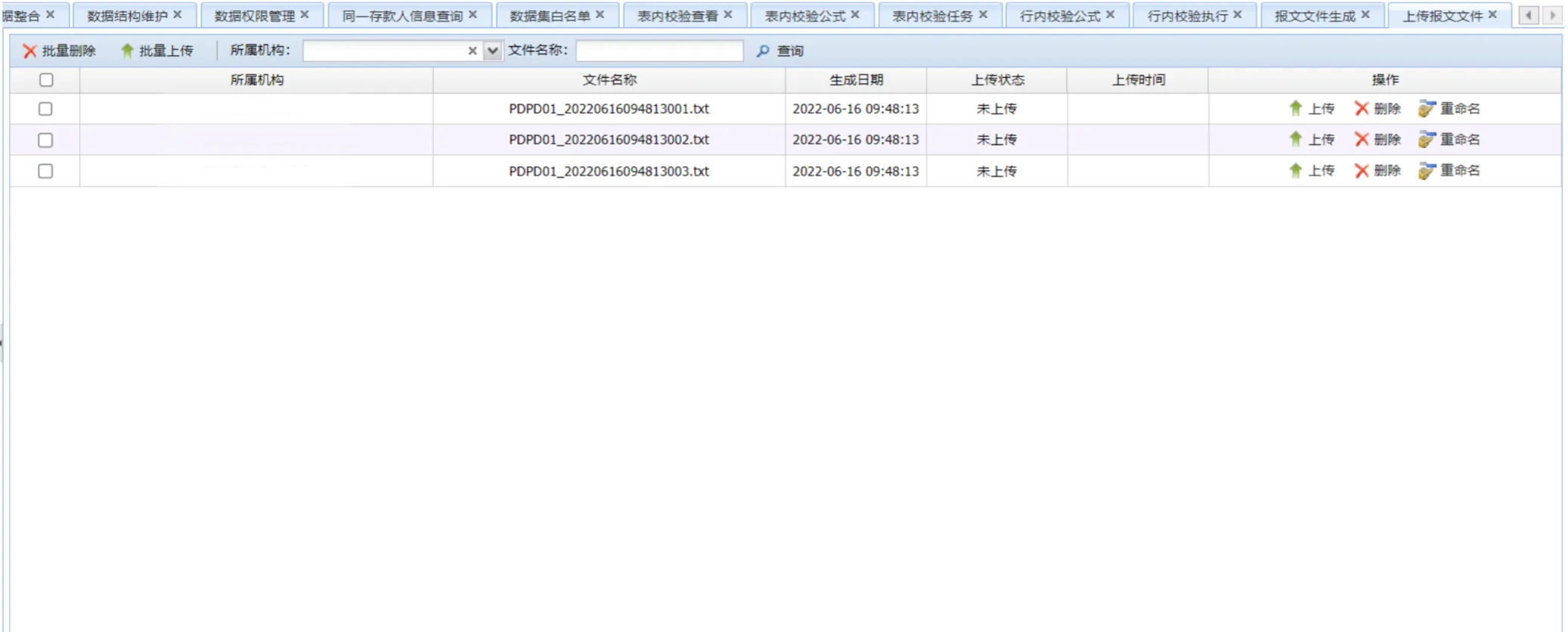
Task: Upload file PDPD01_20220616094813001.txt via green arrow
Action: [1295, 108]
